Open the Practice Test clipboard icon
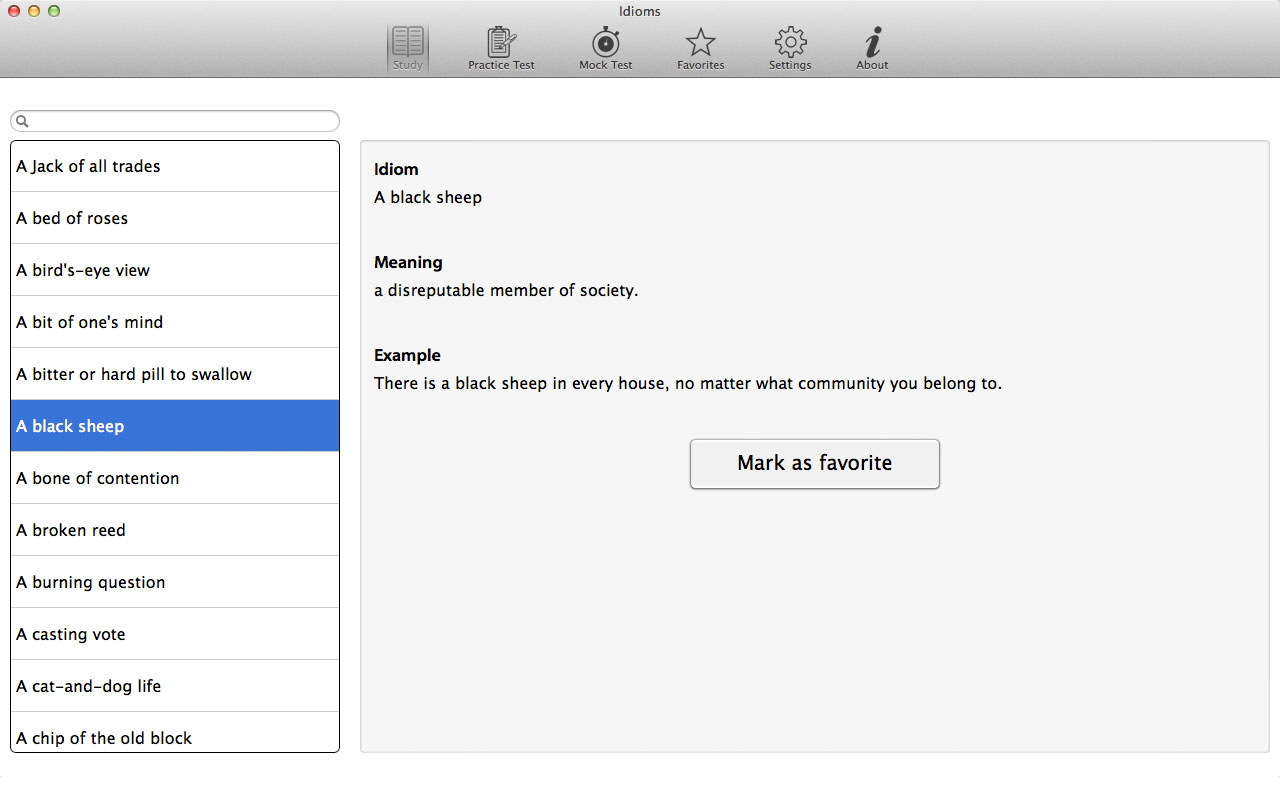This screenshot has height=800, width=1280. pyautogui.click(x=501, y=43)
